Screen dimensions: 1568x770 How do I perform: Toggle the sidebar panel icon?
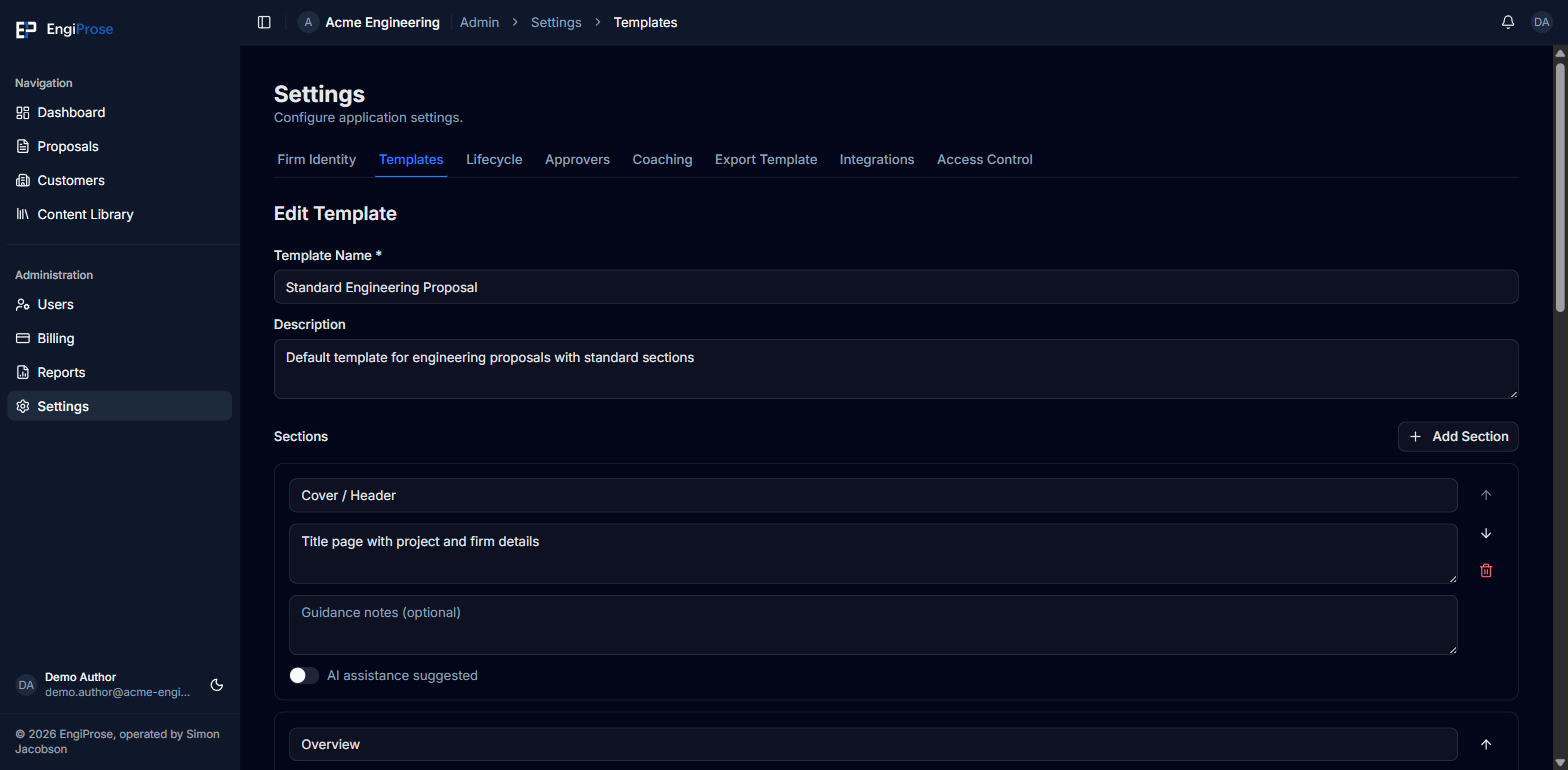point(264,22)
